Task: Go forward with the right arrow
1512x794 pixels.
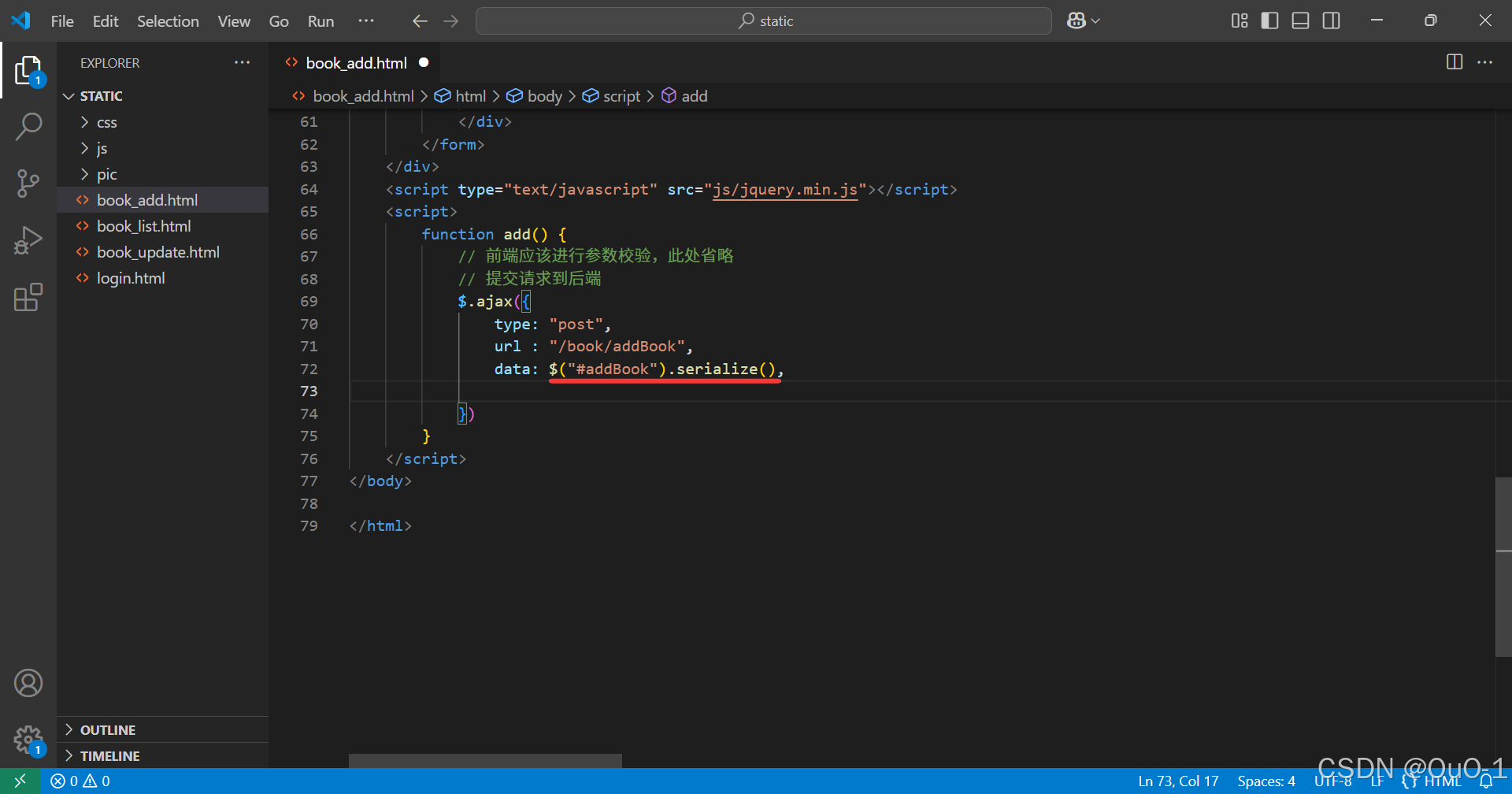Action: coord(451,21)
